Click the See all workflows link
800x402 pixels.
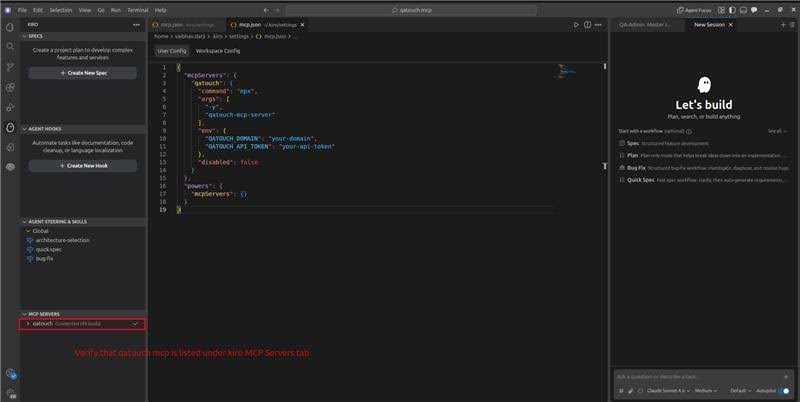click(x=777, y=132)
